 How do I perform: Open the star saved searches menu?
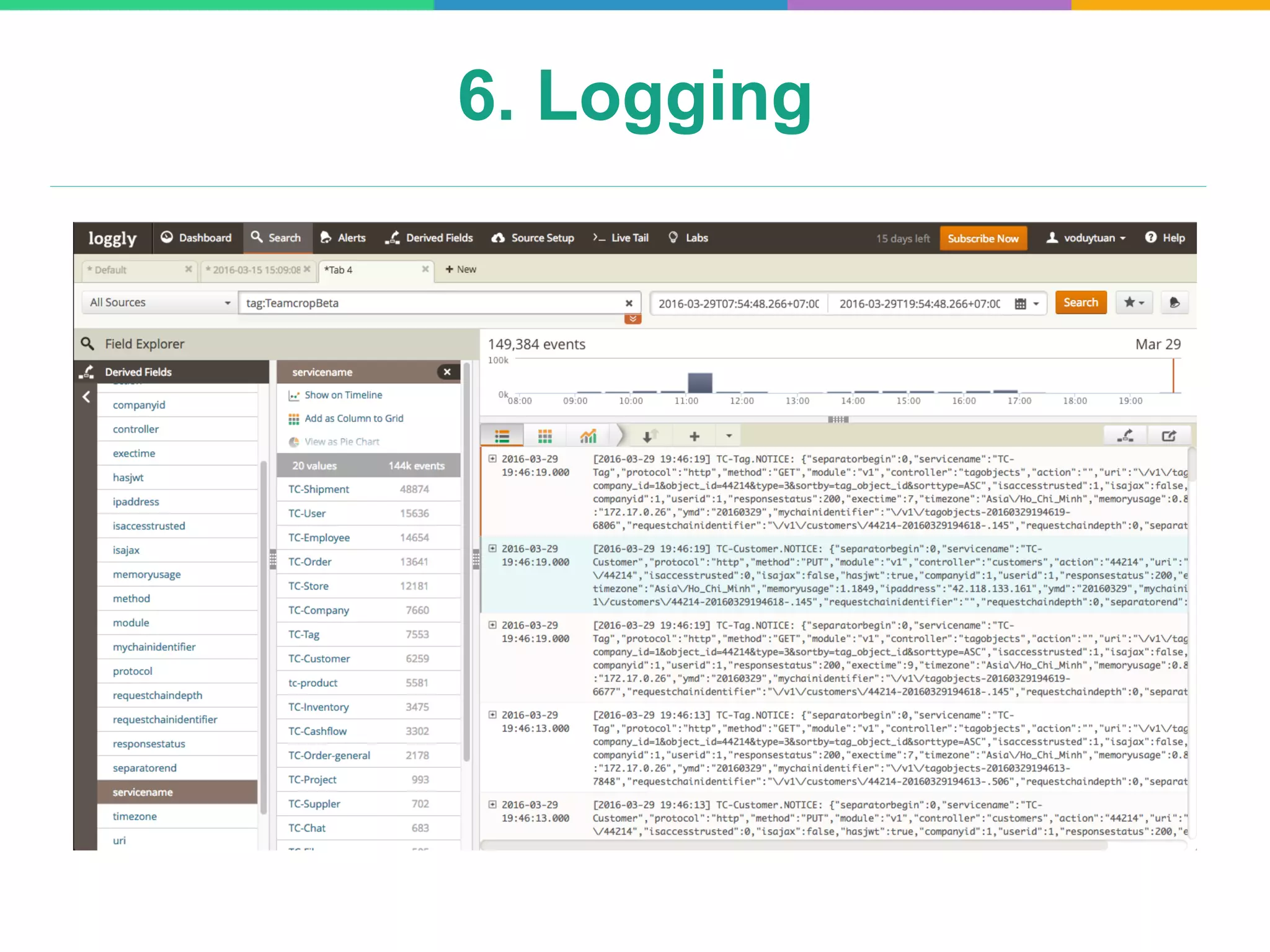point(1134,302)
